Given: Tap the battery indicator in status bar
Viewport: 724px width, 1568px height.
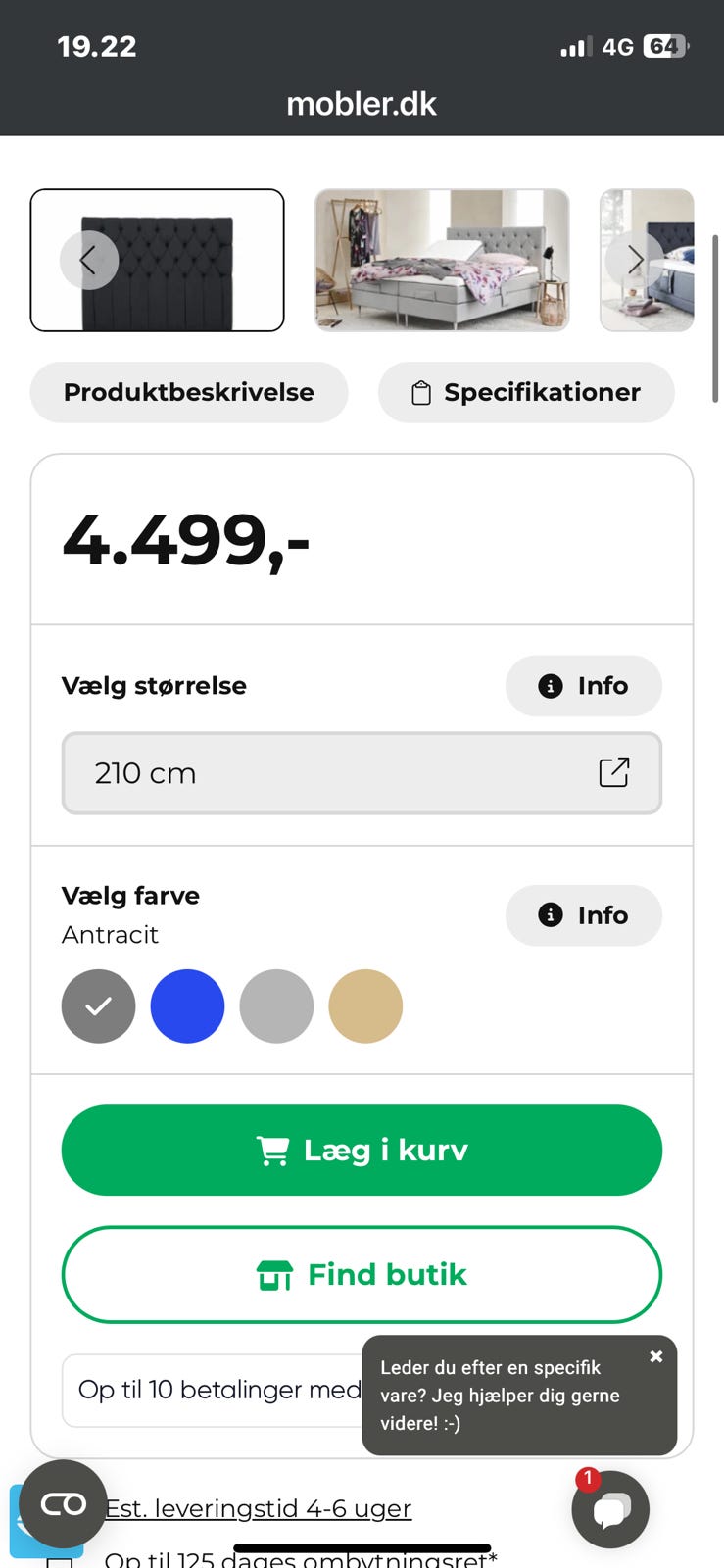Looking at the screenshot, I should click(665, 46).
